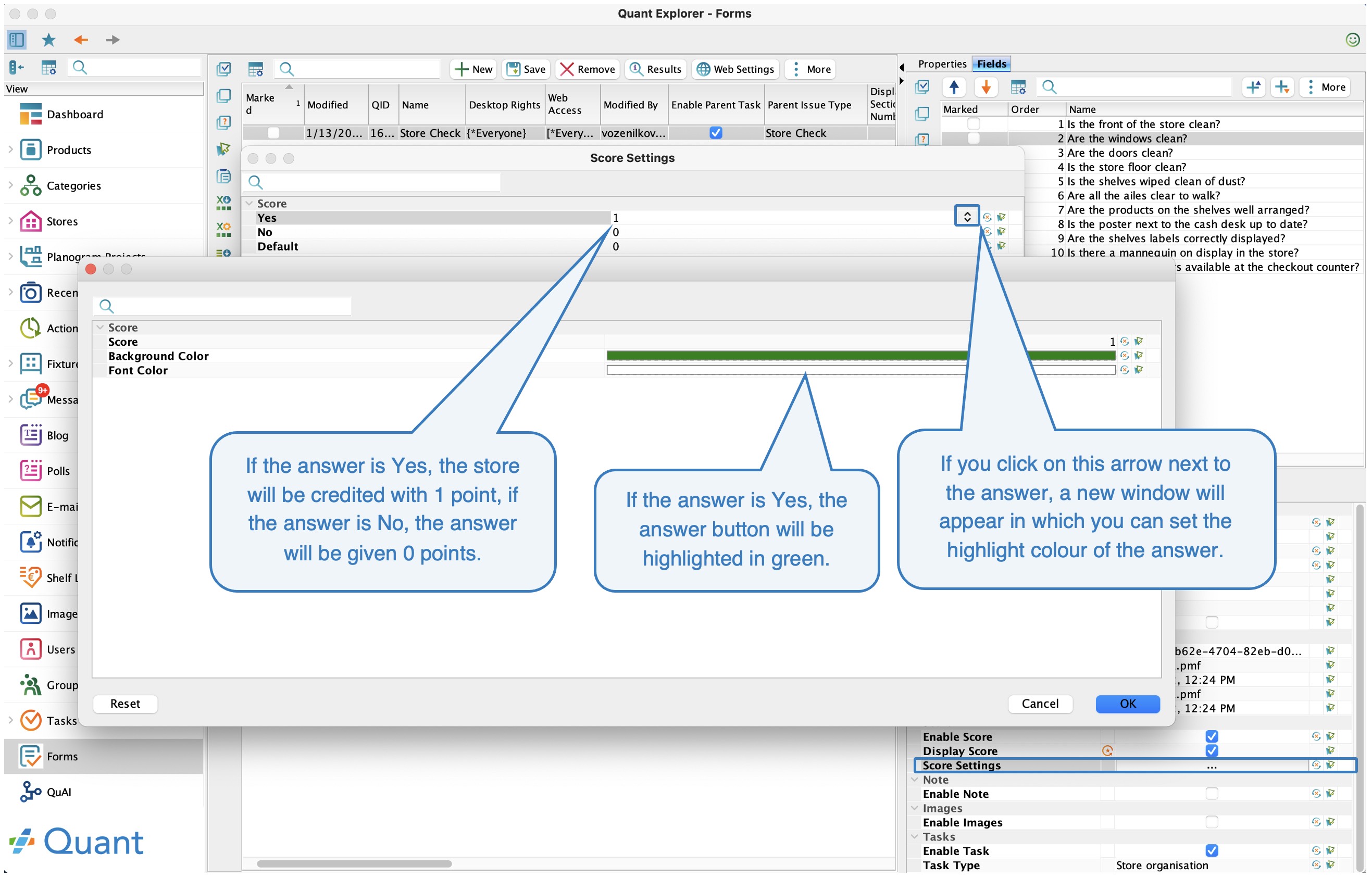The width and height of the screenshot is (1372, 878).
Task: Click the green Background Color swatch
Action: 861,356
